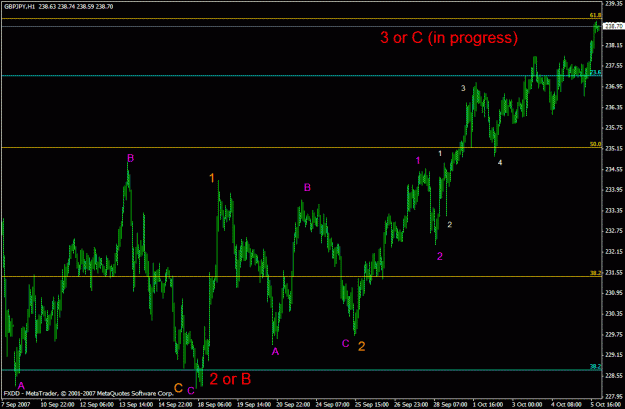Select the magenta 'C' label beside orange 2
This screenshot has height=409, width=625.
coord(345,343)
